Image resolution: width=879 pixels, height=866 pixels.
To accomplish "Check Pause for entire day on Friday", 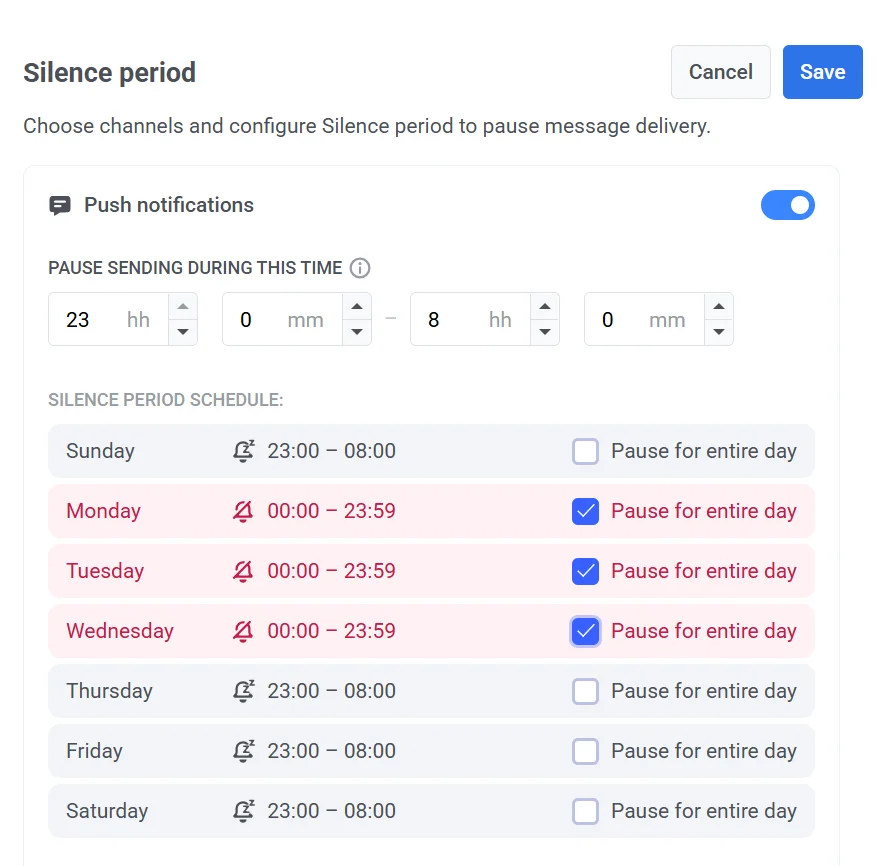I will click(585, 751).
